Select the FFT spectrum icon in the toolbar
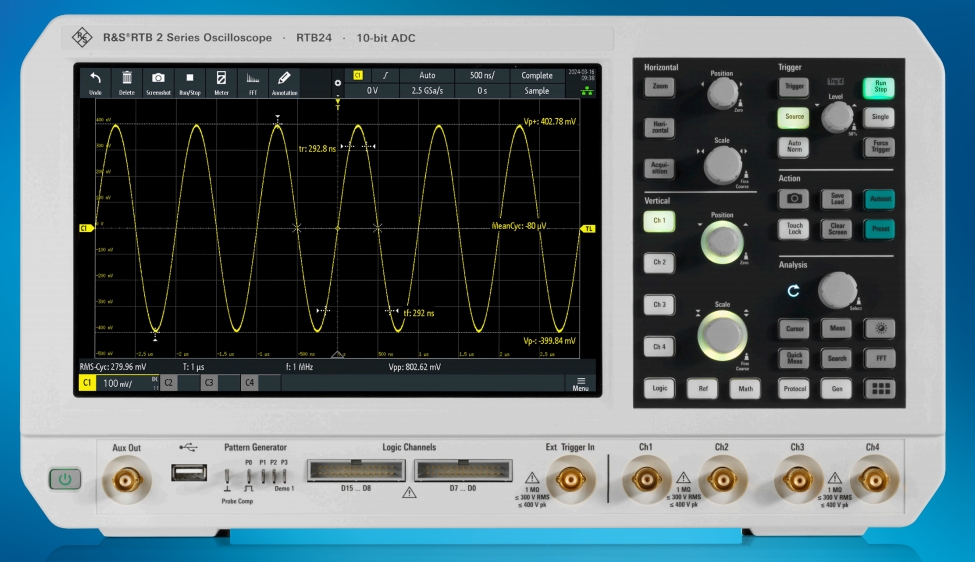975x562 pixels. [252, 82]
